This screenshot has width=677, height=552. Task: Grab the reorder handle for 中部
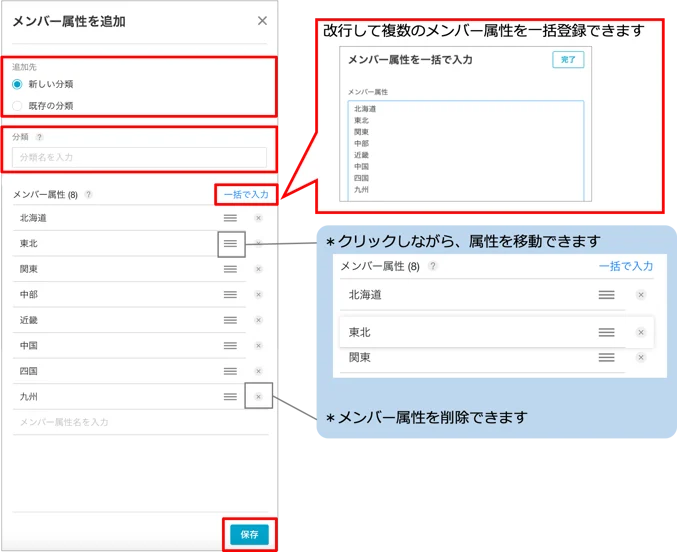(230, 295)
